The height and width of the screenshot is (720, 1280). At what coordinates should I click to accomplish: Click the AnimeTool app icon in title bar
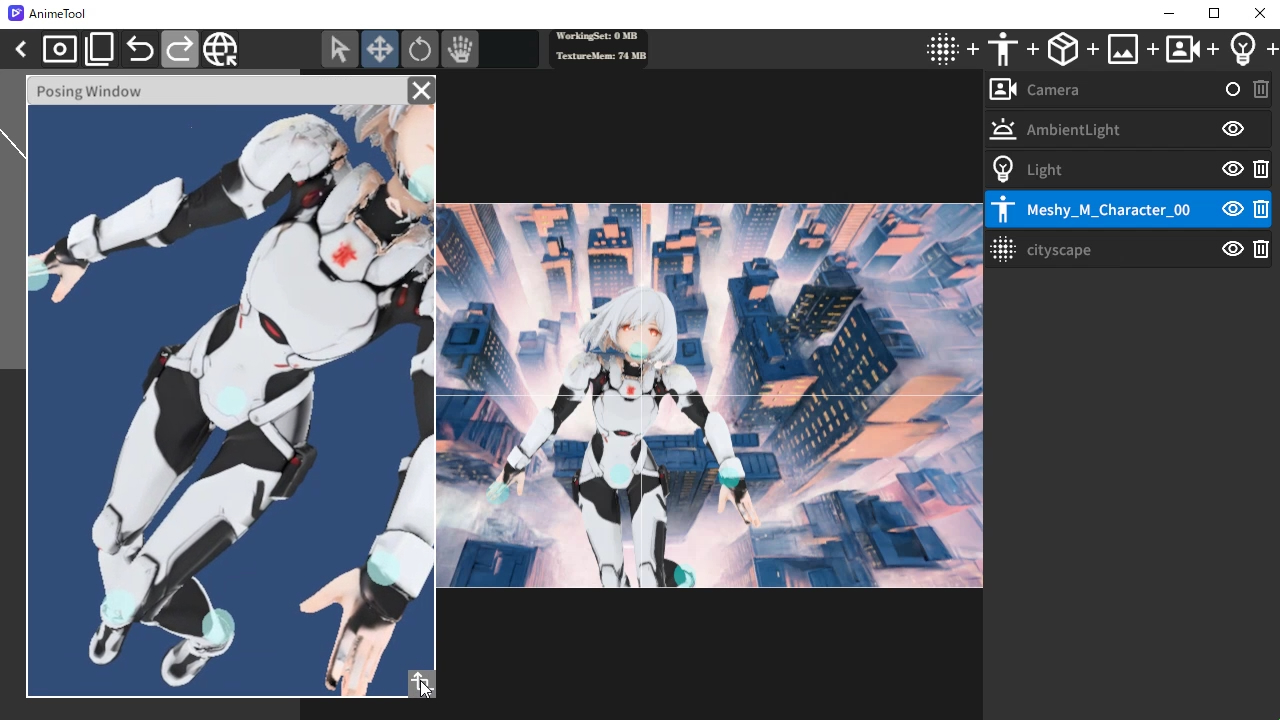(x=15, y=14)
